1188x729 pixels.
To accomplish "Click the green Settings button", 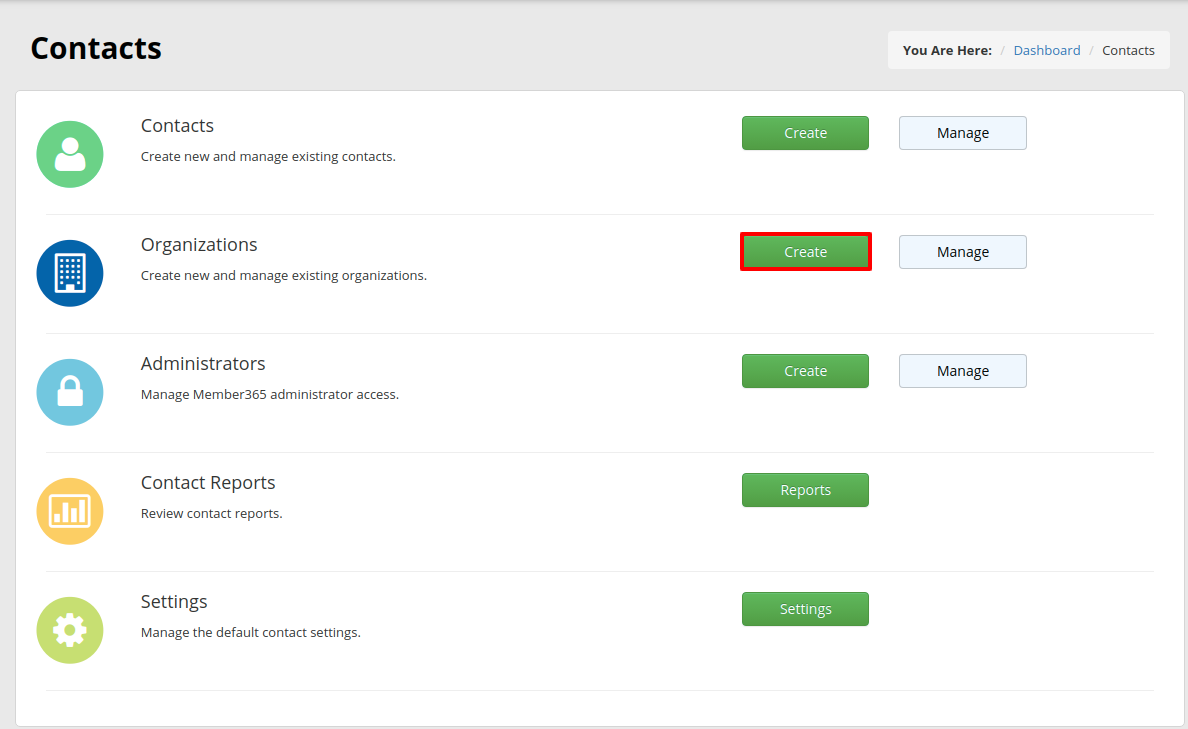I will point(805,609).
